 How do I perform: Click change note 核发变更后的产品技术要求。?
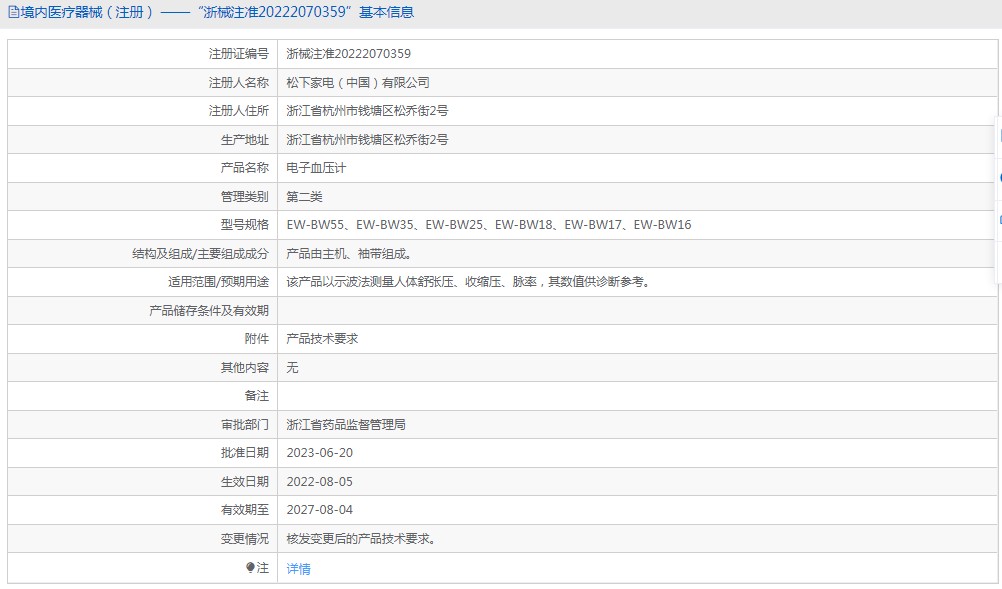(361, 539)
